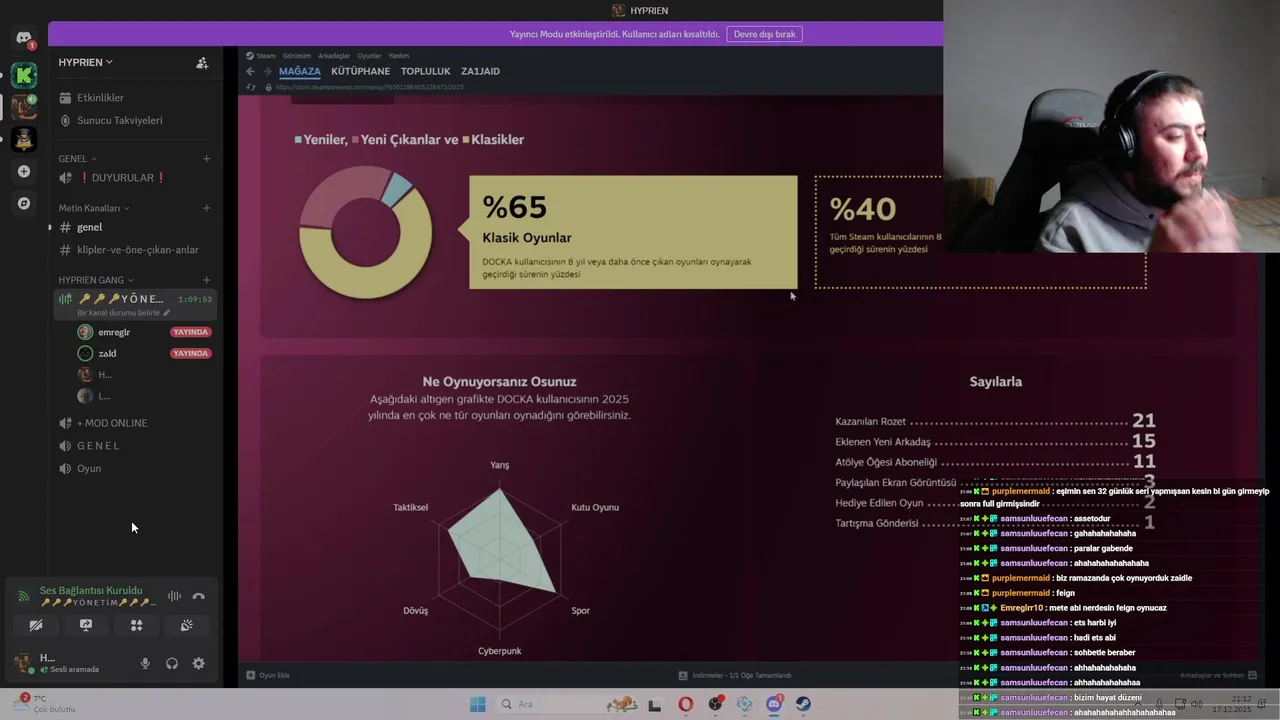Collapse the Metin Kanalları category
The image size is (1280, 720).
click(94, 208)
